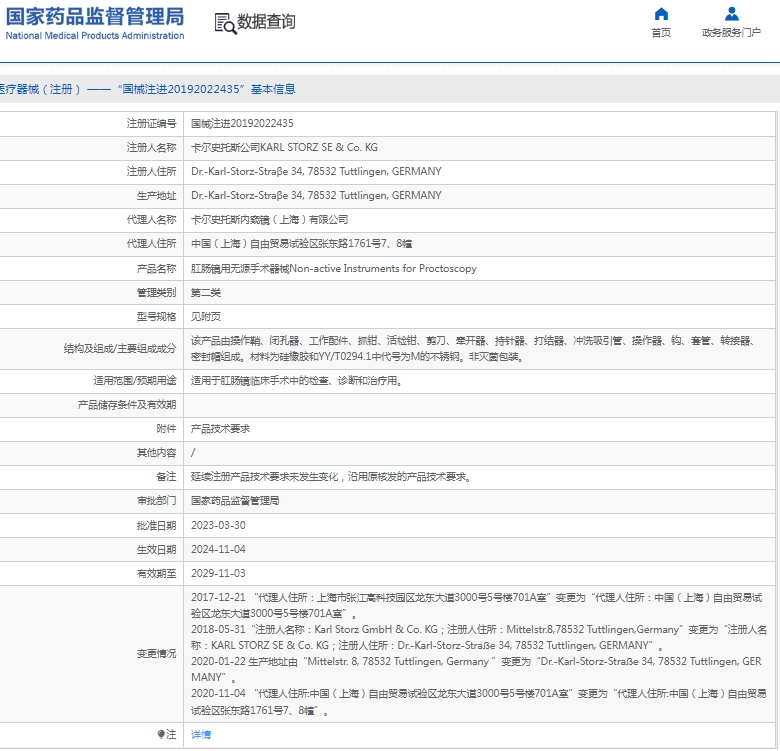Open the 详情 link in the 注 row
The image size is (780, 751).
coord(201,735)
